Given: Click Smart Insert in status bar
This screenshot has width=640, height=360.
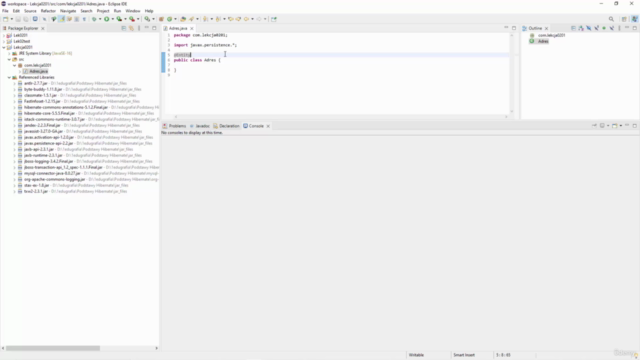Looking at the screenshot, I should 464,355.
